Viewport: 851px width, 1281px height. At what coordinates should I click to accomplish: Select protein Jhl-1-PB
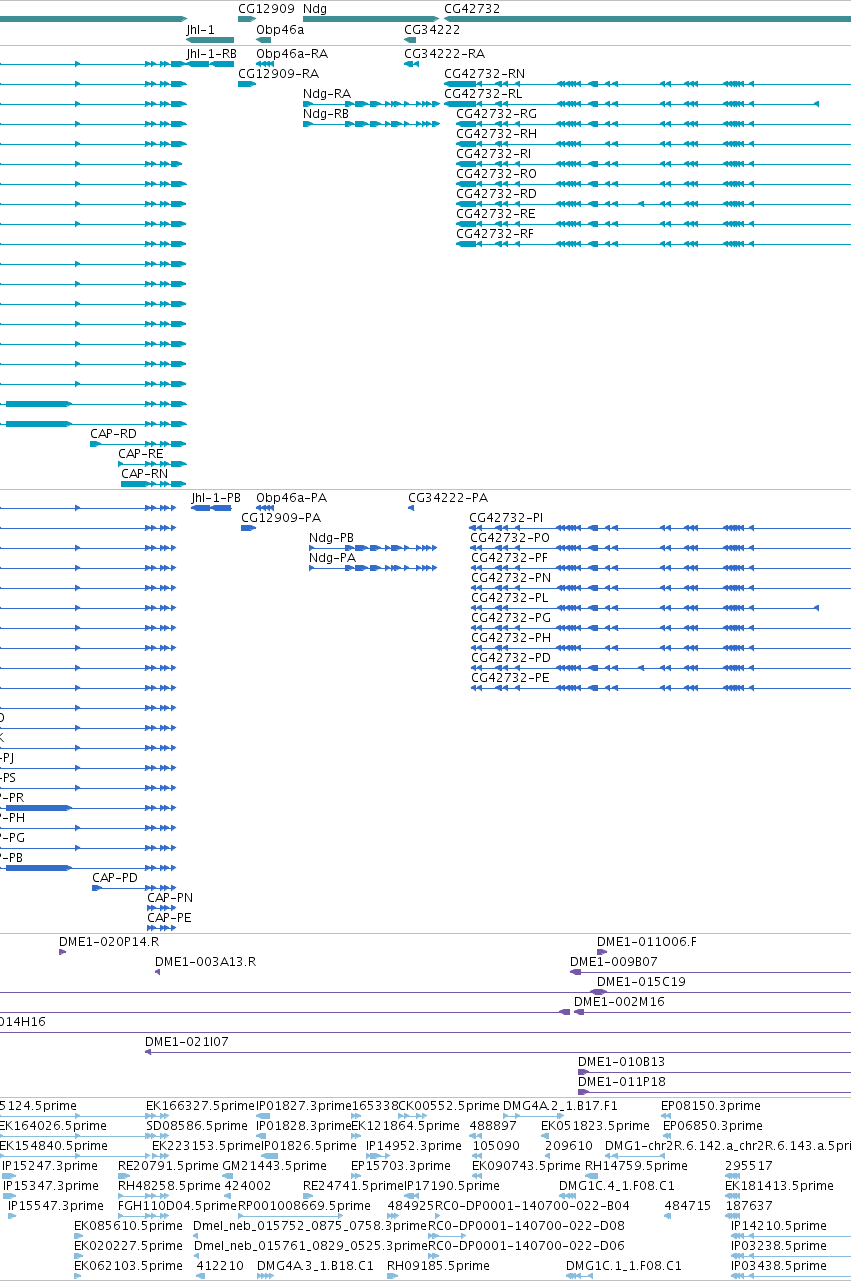click(x=216, y=498)
